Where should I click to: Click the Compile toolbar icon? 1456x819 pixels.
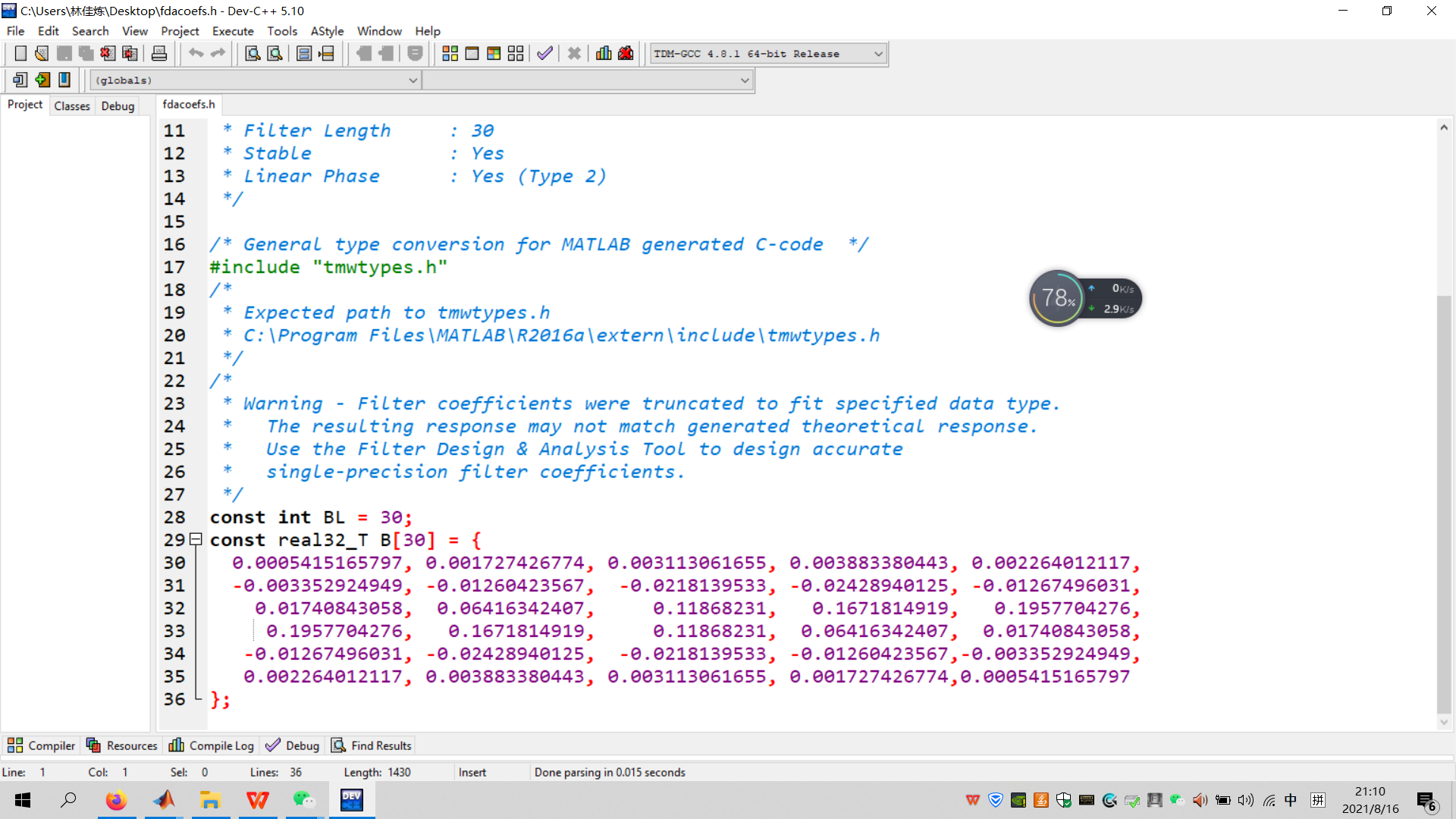(450, 53)
